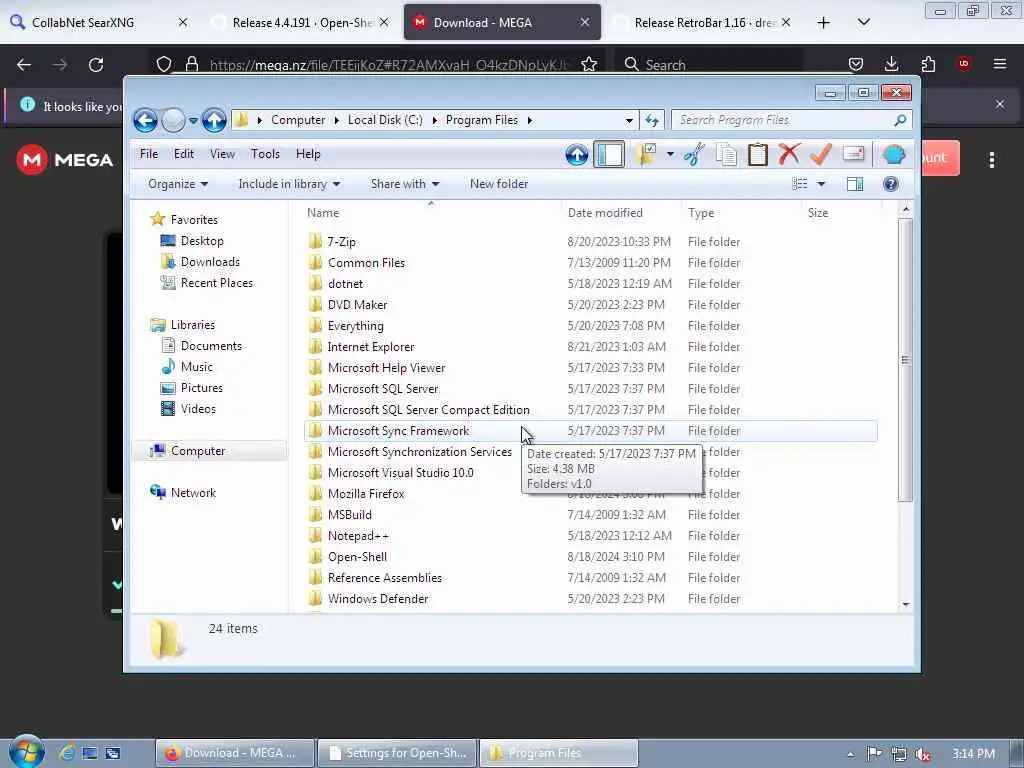Click the file list vertical scrollbar thumb
Viewport: 1024px width, 768px height.
point(905,360)
